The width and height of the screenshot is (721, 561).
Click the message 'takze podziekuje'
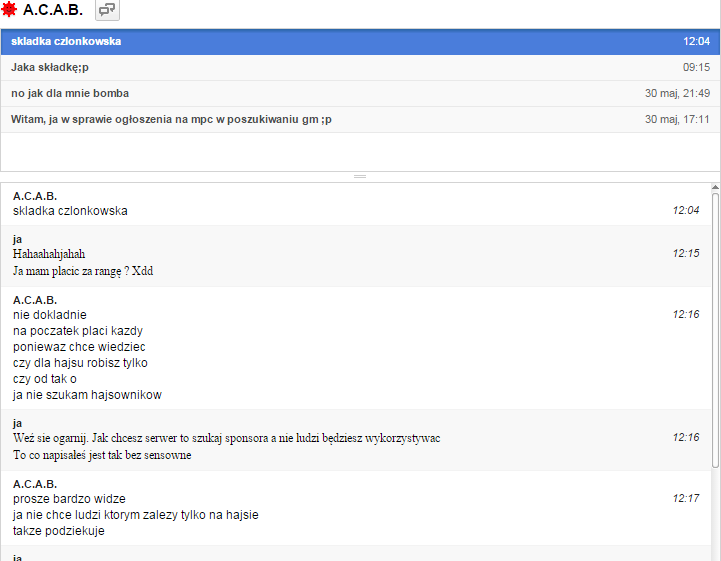[59, 531]
